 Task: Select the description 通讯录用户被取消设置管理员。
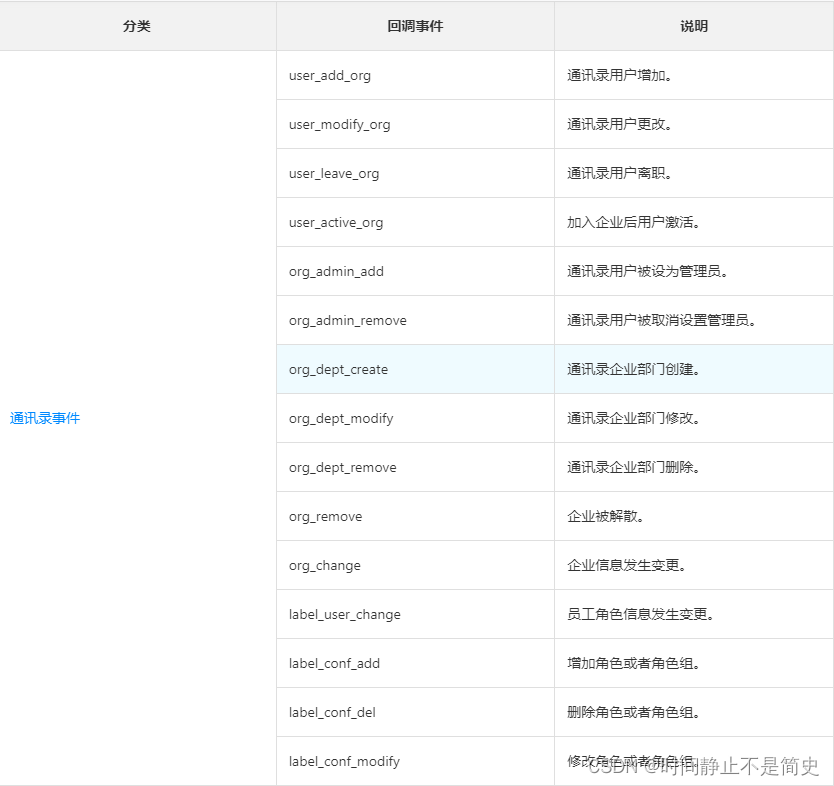pos(662,320)
